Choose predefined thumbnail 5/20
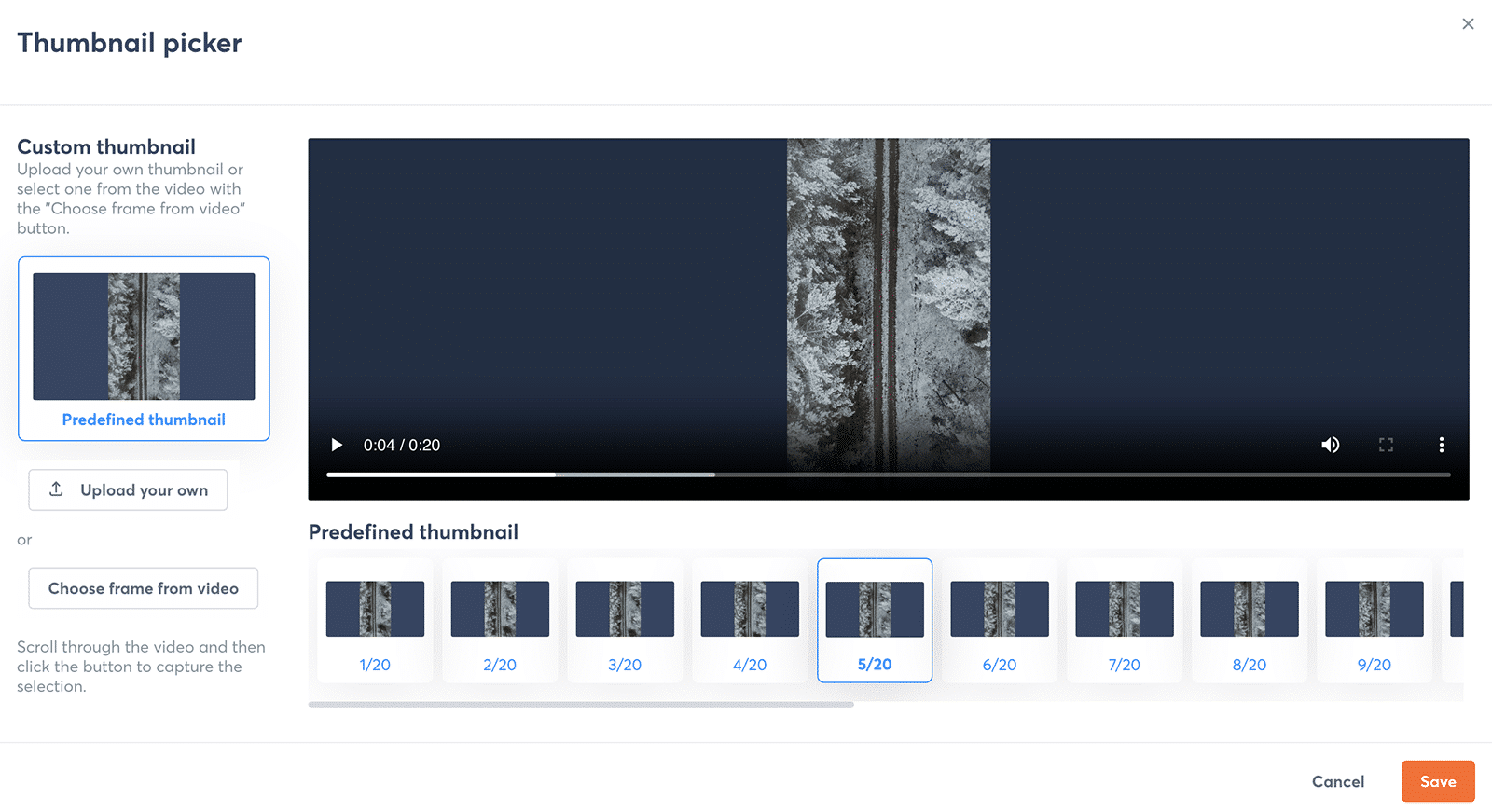Image resolution: width=1492 pixels, height=812 pixels. [x=875, y=620]
